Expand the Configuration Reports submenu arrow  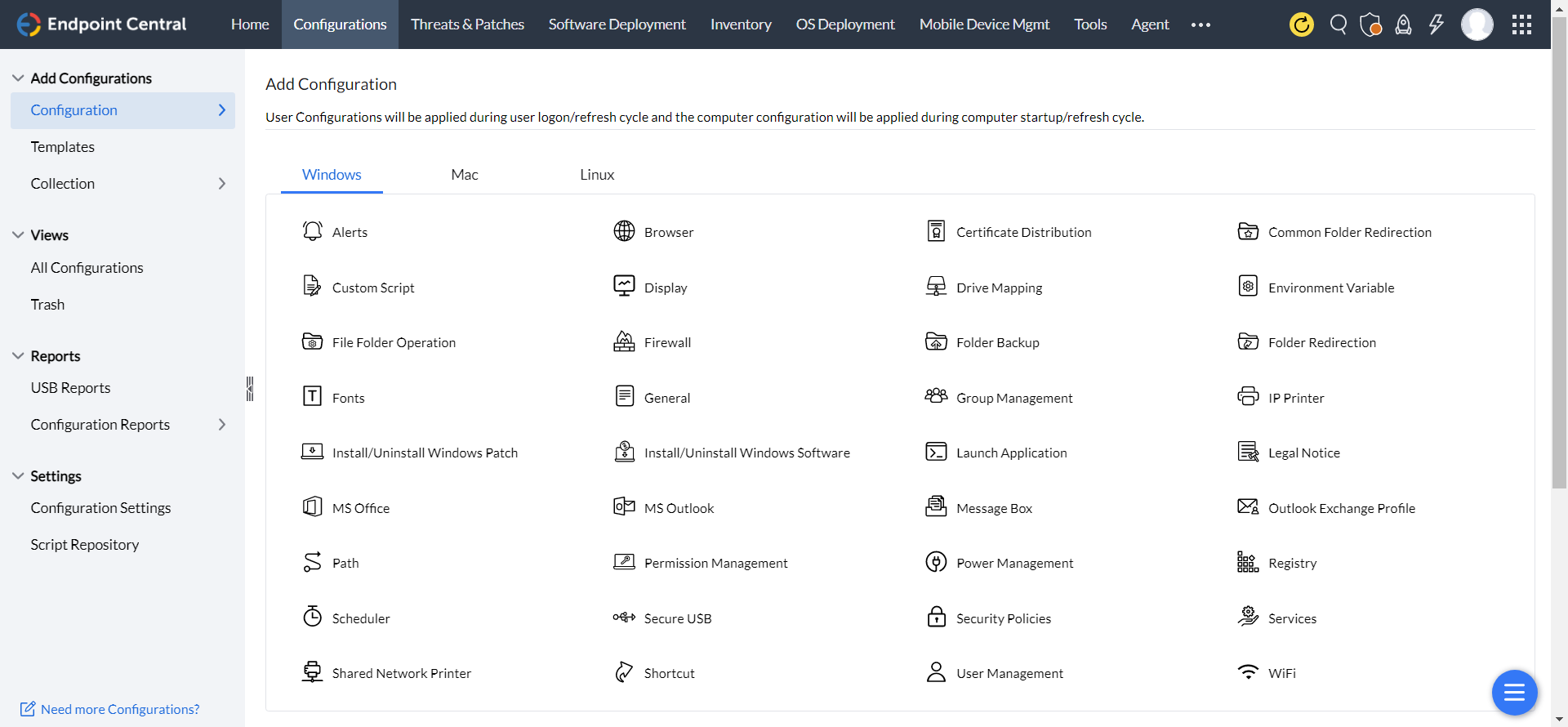point(222,425)
